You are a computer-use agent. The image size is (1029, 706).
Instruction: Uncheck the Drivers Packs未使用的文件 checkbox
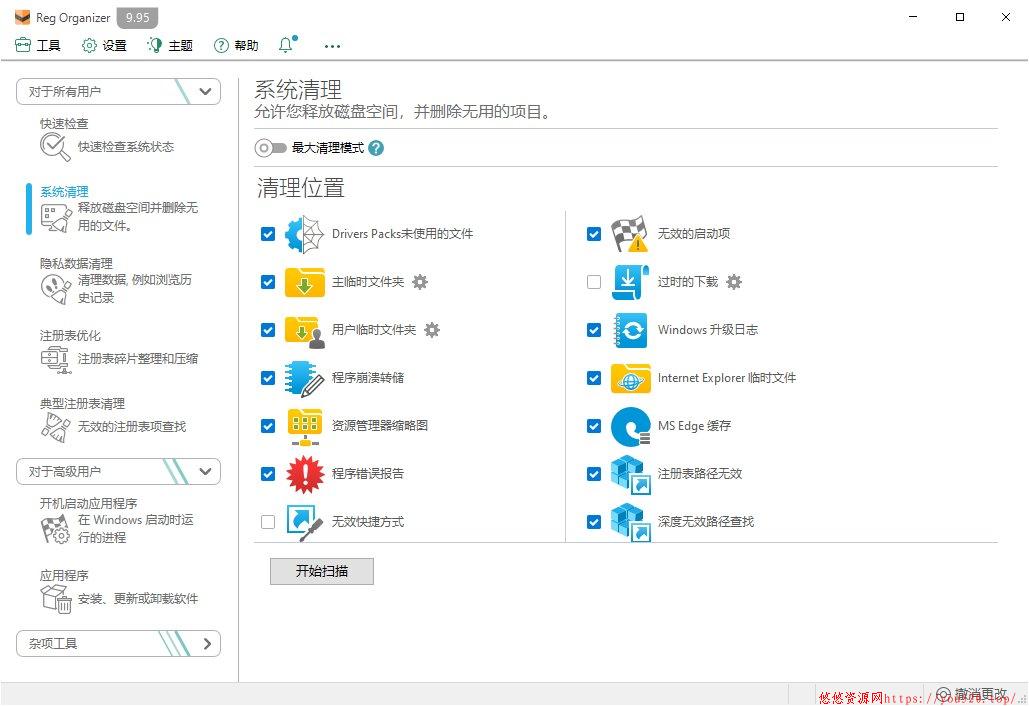(268, 234)
